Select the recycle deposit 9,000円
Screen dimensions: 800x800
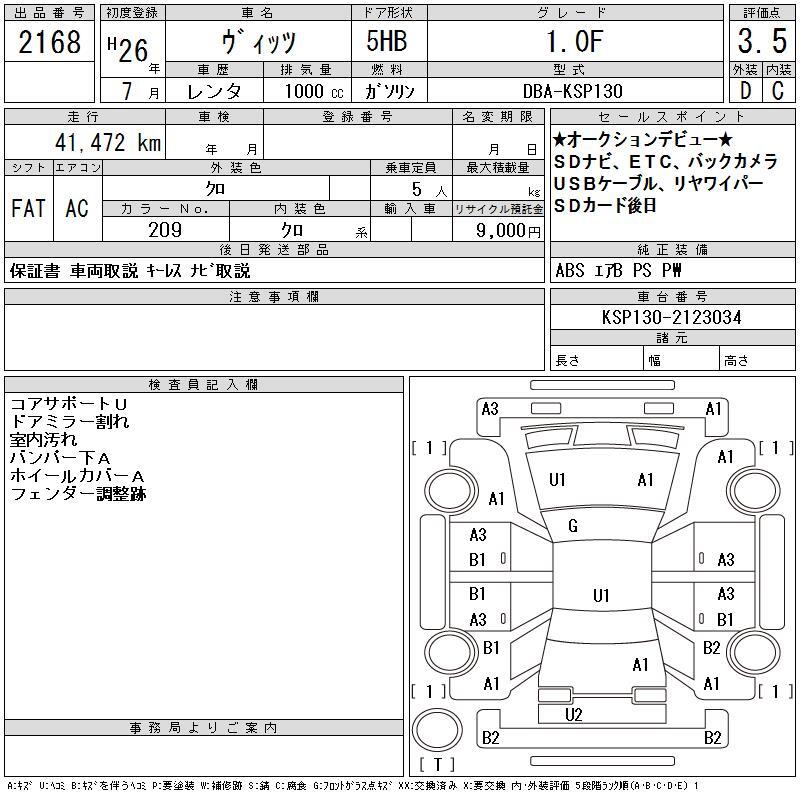(508, 231)
